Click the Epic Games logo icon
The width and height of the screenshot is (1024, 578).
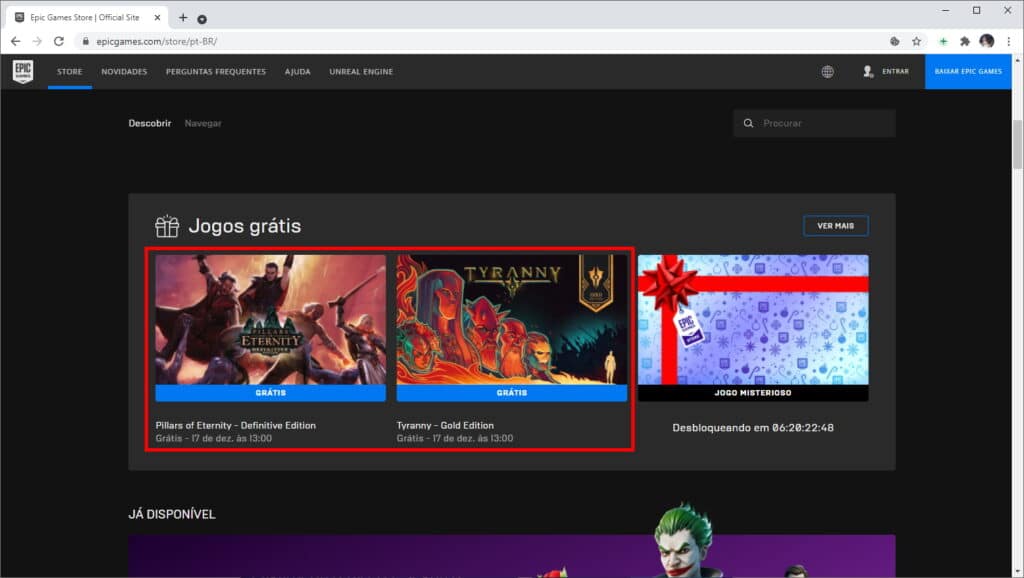coord(23,71)
